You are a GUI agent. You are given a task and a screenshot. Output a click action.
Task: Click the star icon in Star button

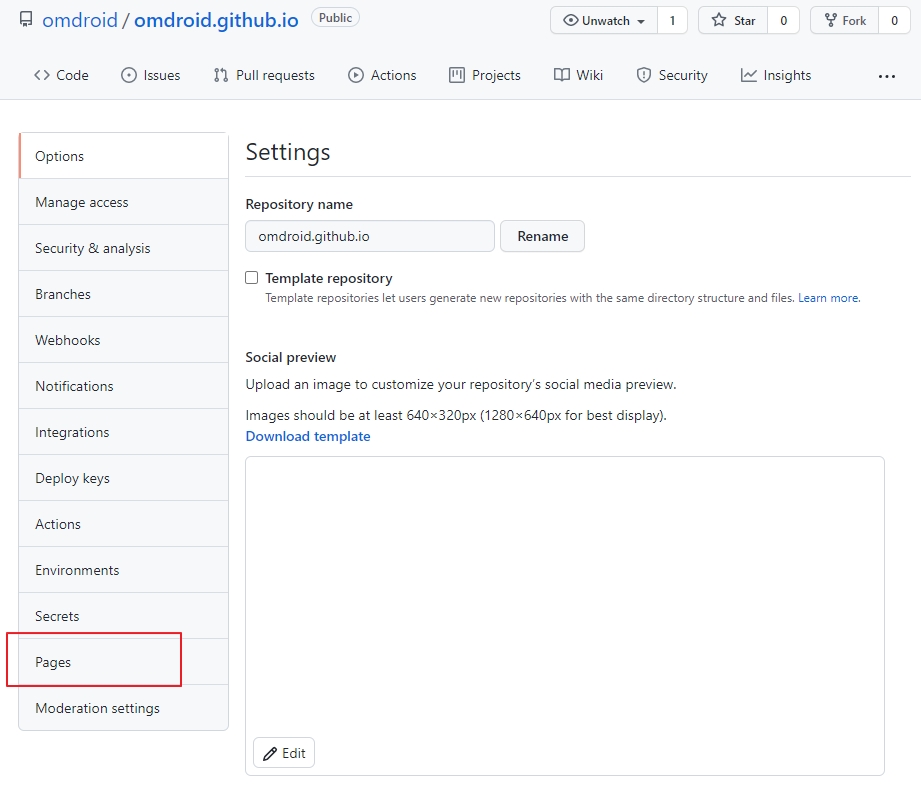click(718, 21)
